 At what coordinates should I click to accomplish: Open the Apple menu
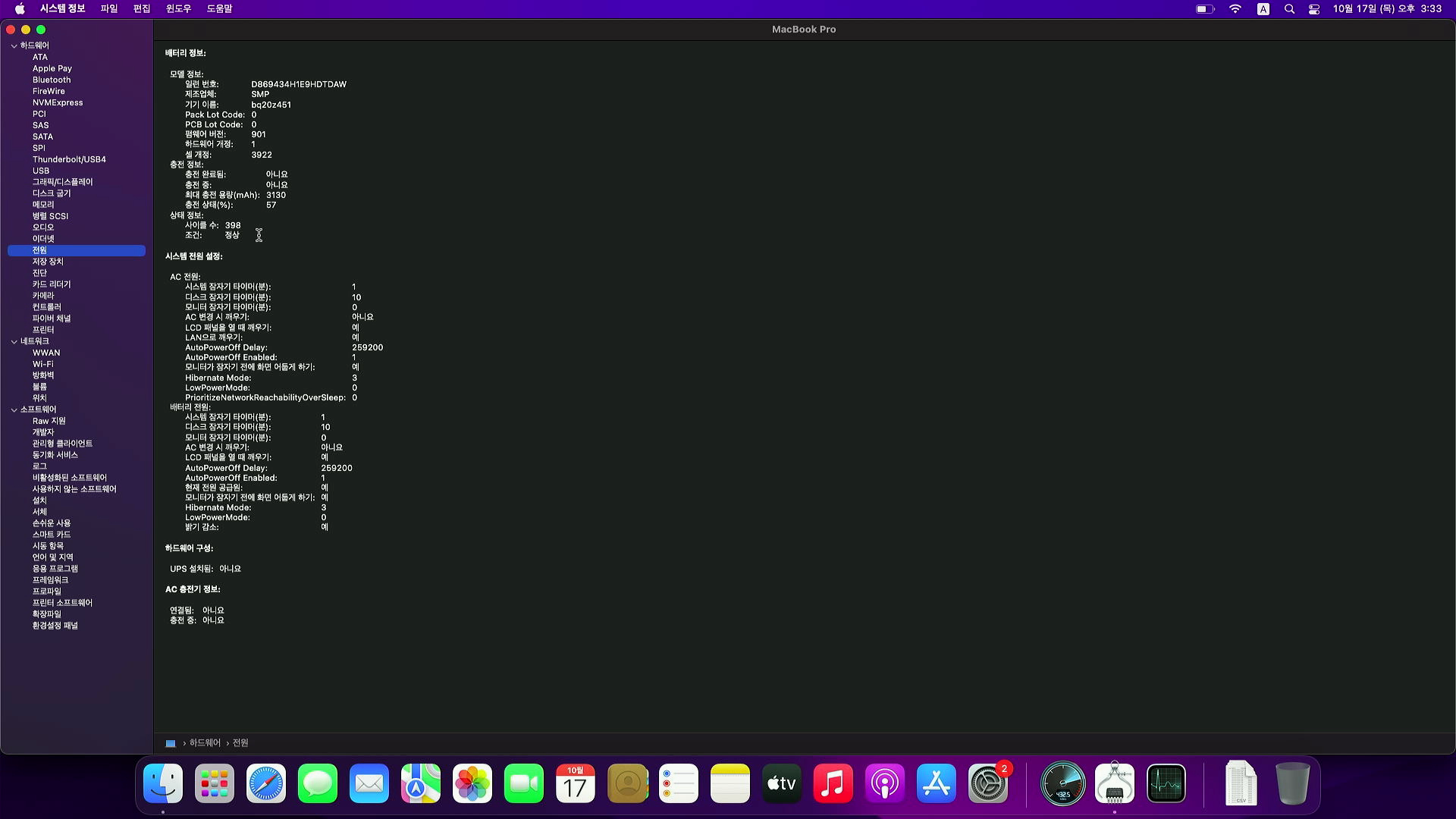[20, 9]
